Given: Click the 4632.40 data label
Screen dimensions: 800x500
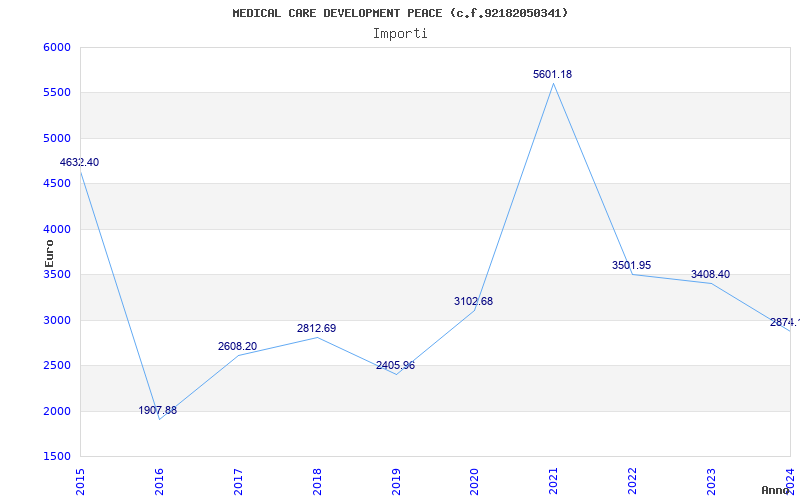Looking at the screenshot, I should [x=79, y=163].
